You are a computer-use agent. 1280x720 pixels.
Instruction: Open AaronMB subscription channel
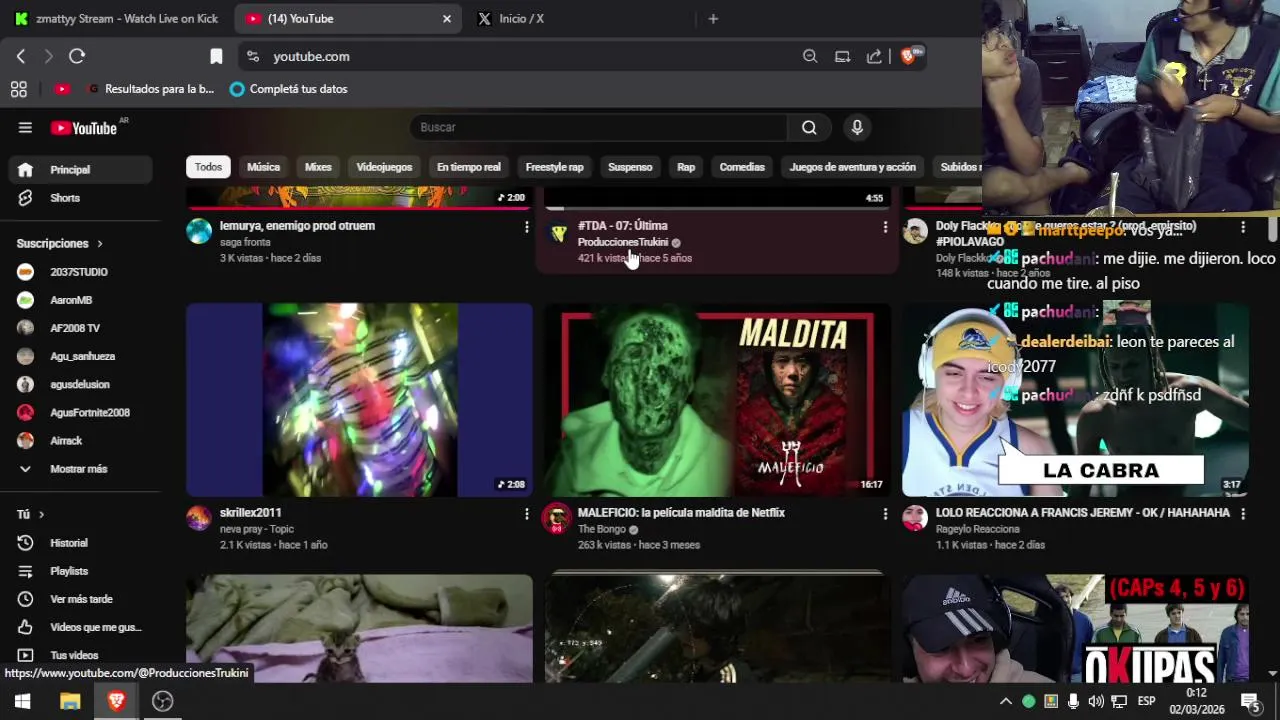80,300
